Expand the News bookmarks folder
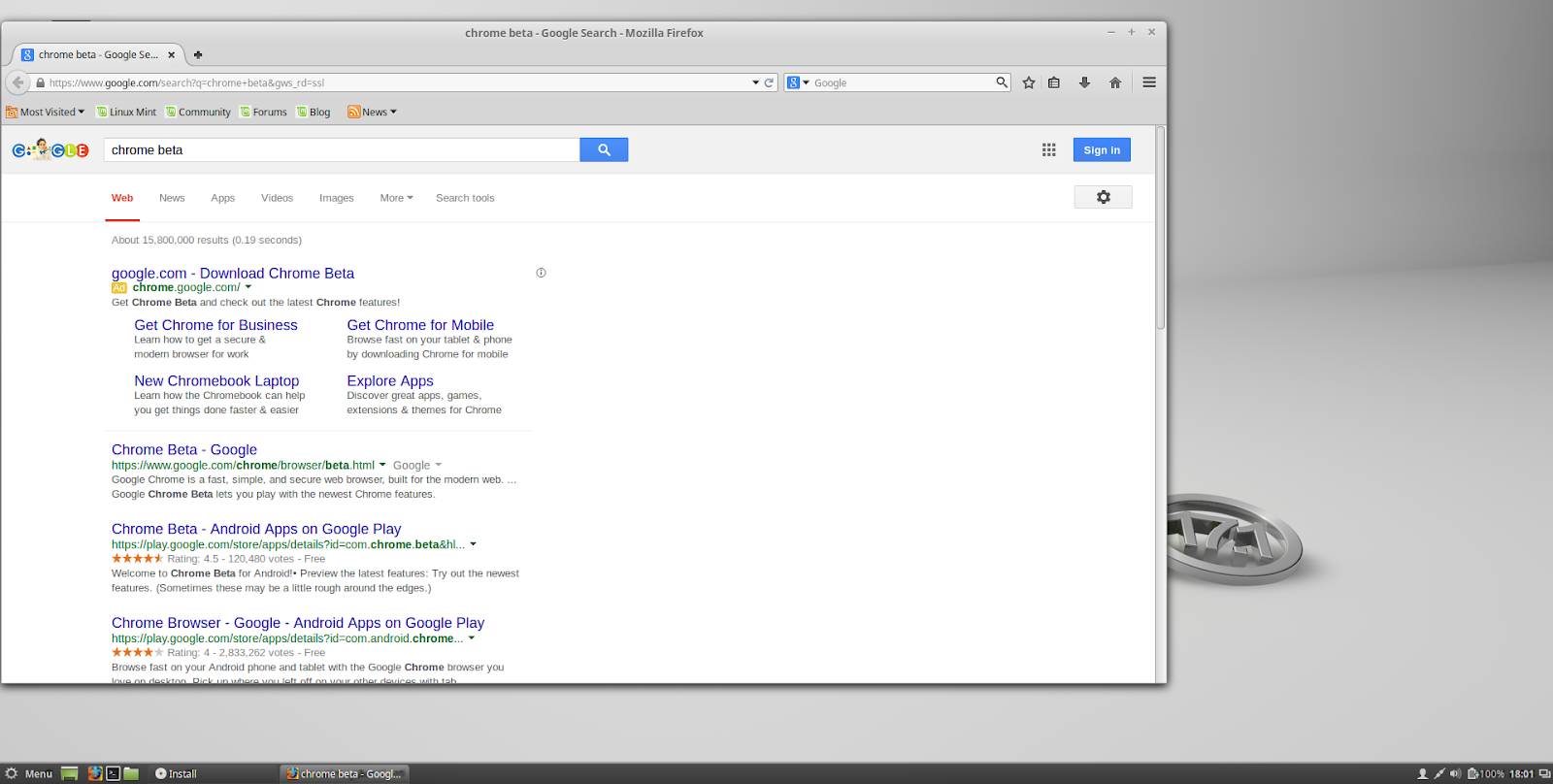This screenshot has height=784, width=1553. 373,112
